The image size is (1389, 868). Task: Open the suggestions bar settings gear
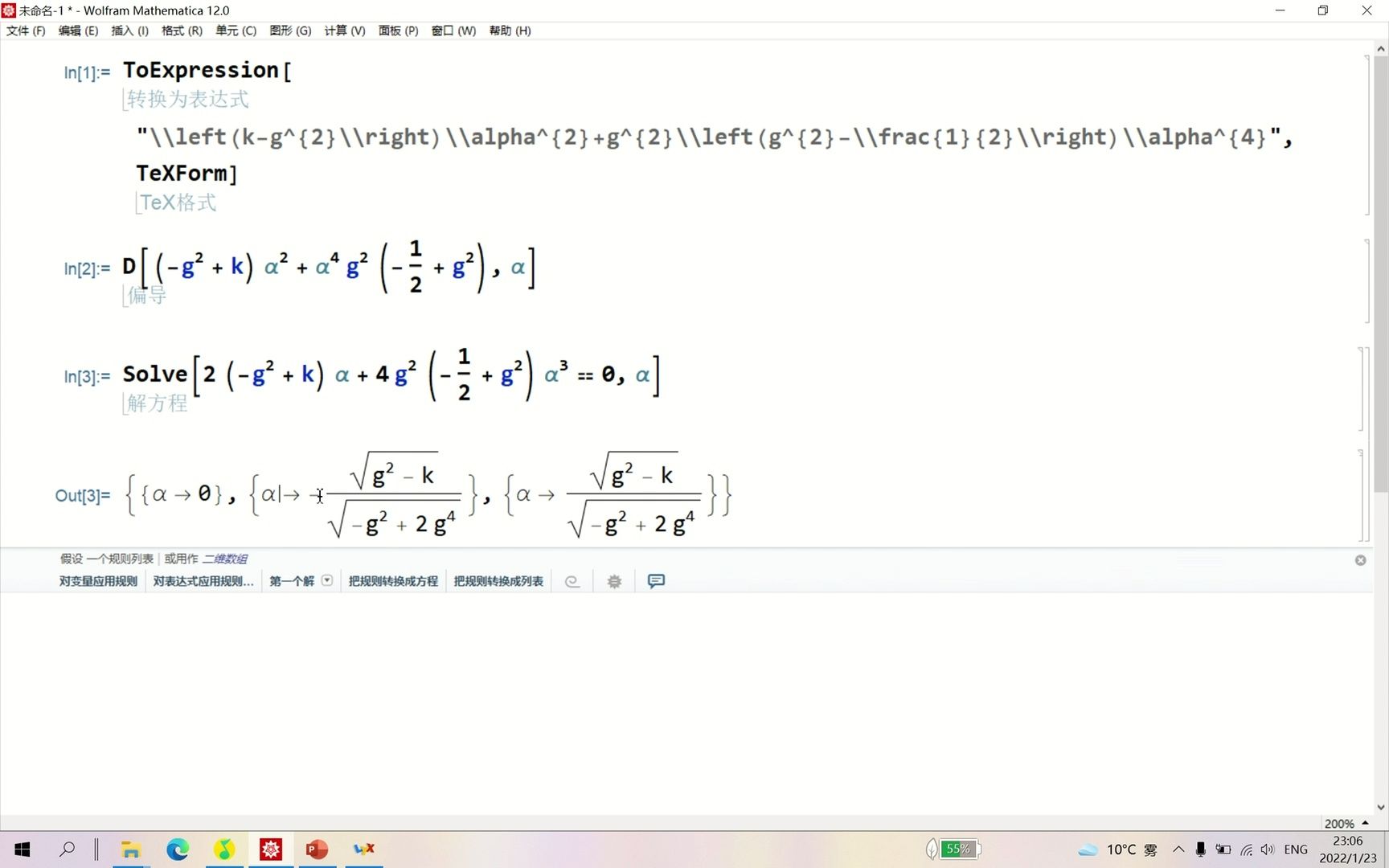pyautogui.click(x=613, y=580)
